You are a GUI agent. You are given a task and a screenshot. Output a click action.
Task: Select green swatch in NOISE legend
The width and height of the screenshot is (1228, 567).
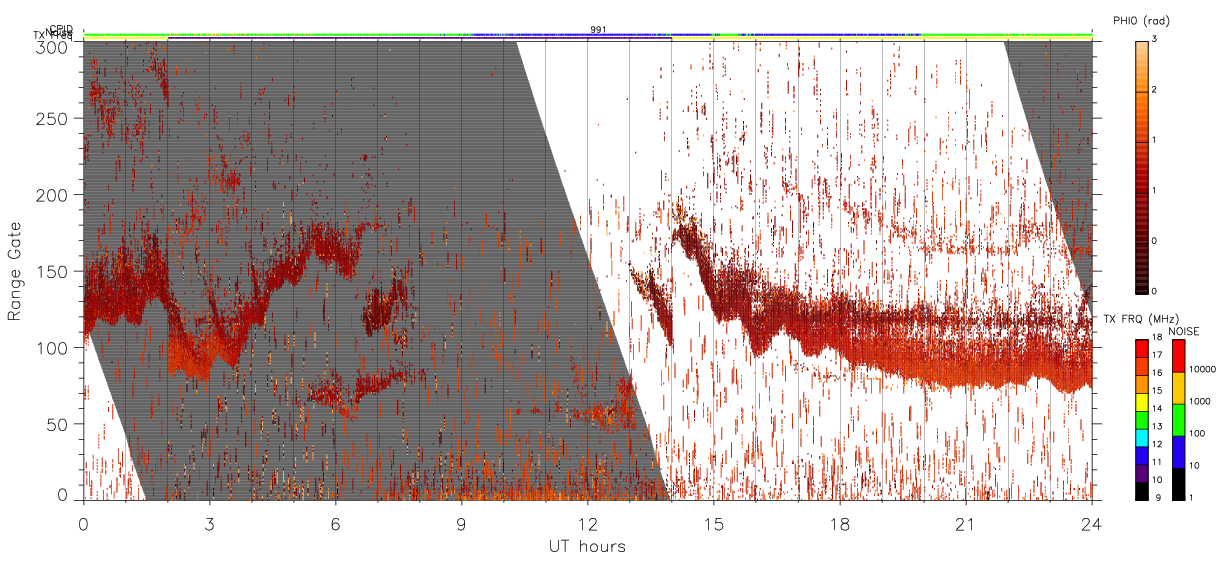1178,419
